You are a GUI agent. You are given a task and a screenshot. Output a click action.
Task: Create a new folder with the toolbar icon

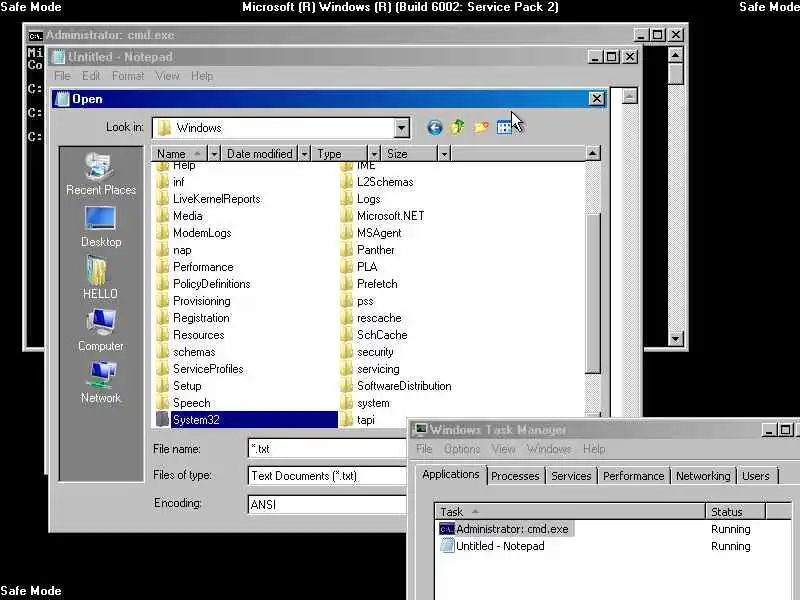click(481, 127)
